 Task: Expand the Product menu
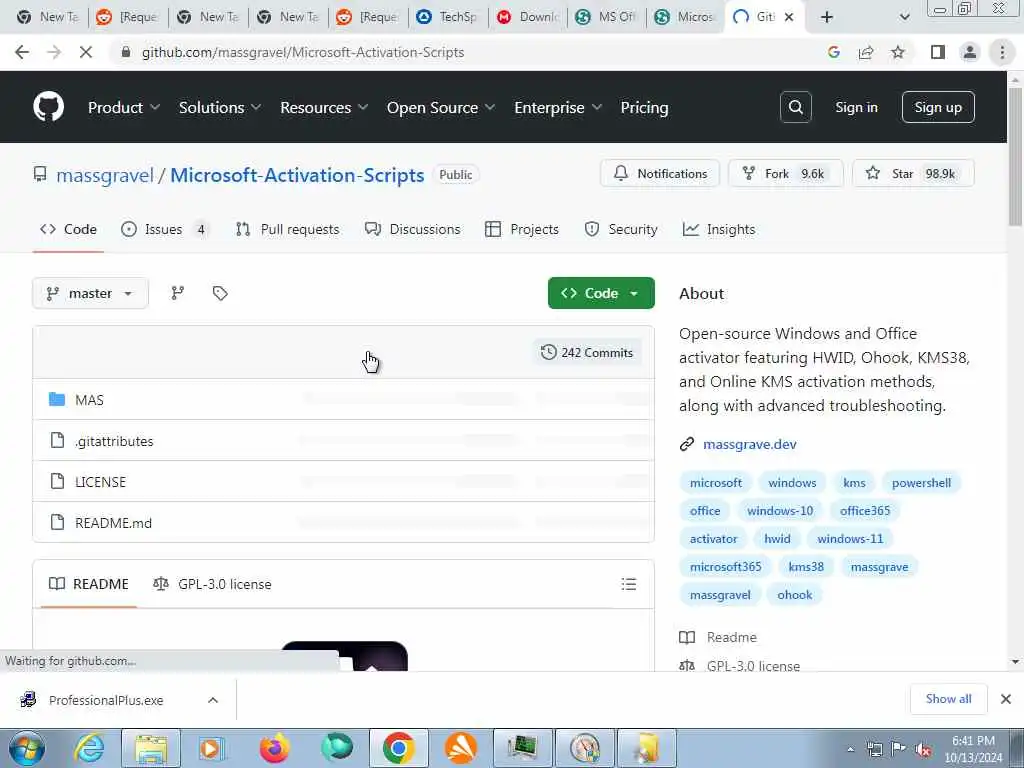tap(123, 108)
